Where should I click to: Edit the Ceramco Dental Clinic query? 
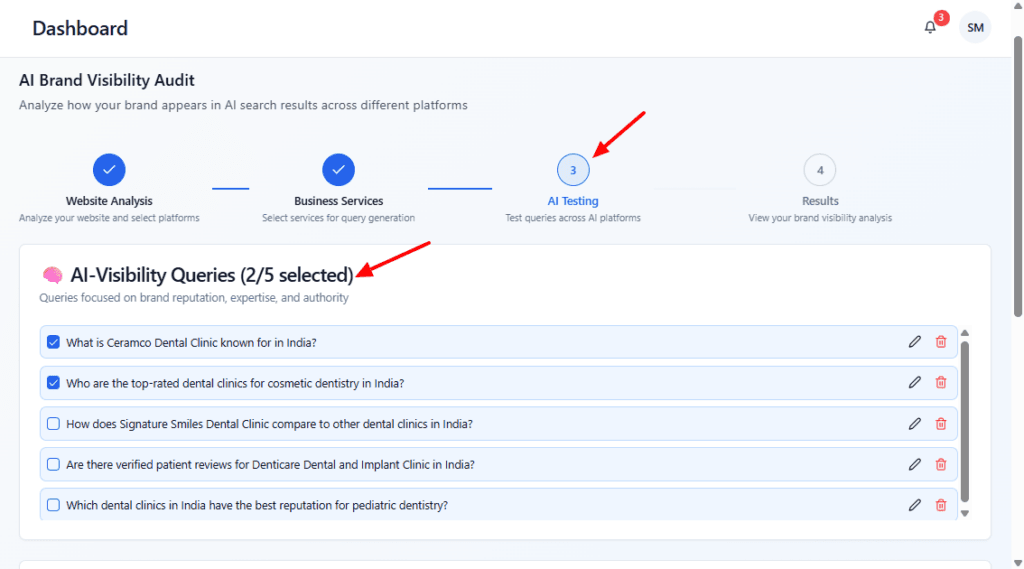[914, 342]
